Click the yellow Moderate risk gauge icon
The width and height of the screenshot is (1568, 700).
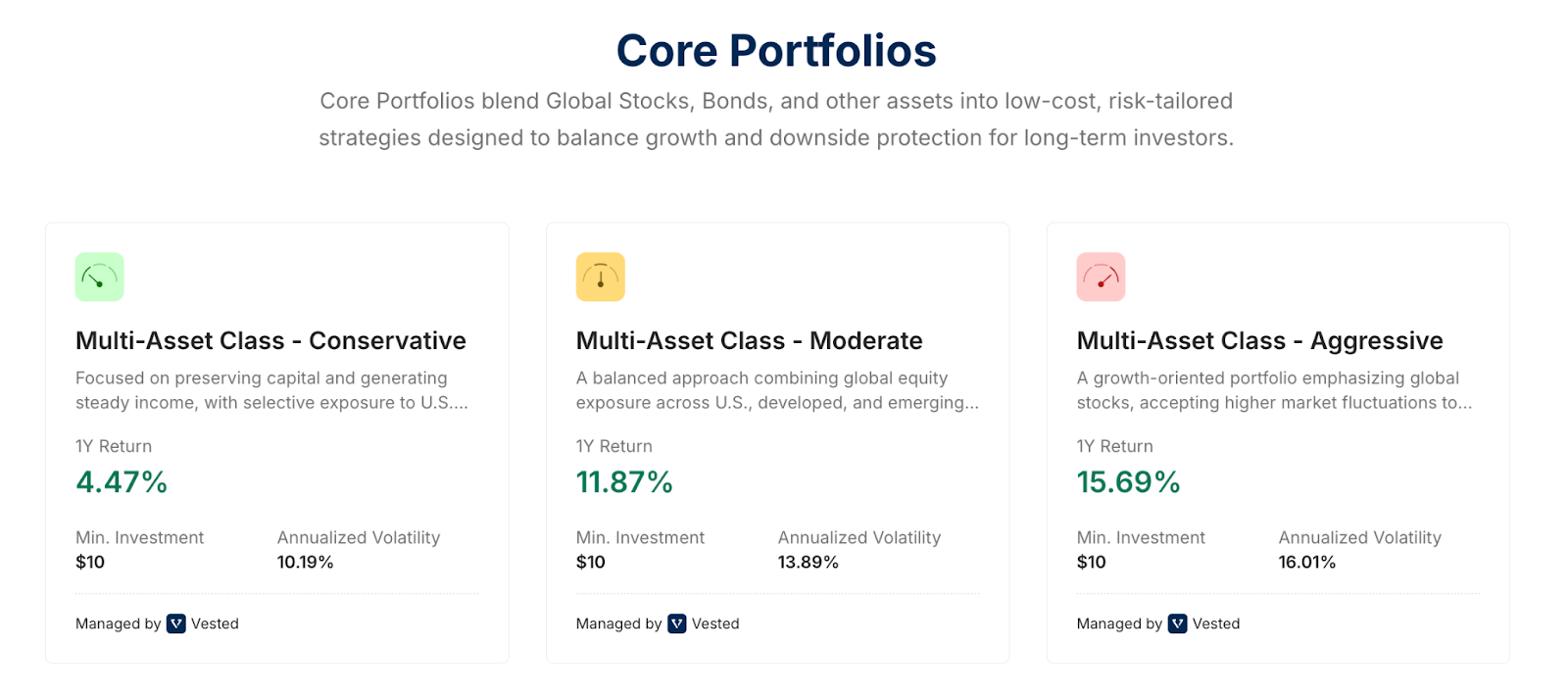600,276
